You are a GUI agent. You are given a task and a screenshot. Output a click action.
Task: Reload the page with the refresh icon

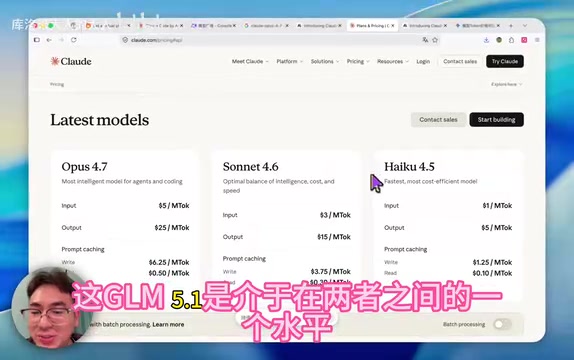(74, 40)
